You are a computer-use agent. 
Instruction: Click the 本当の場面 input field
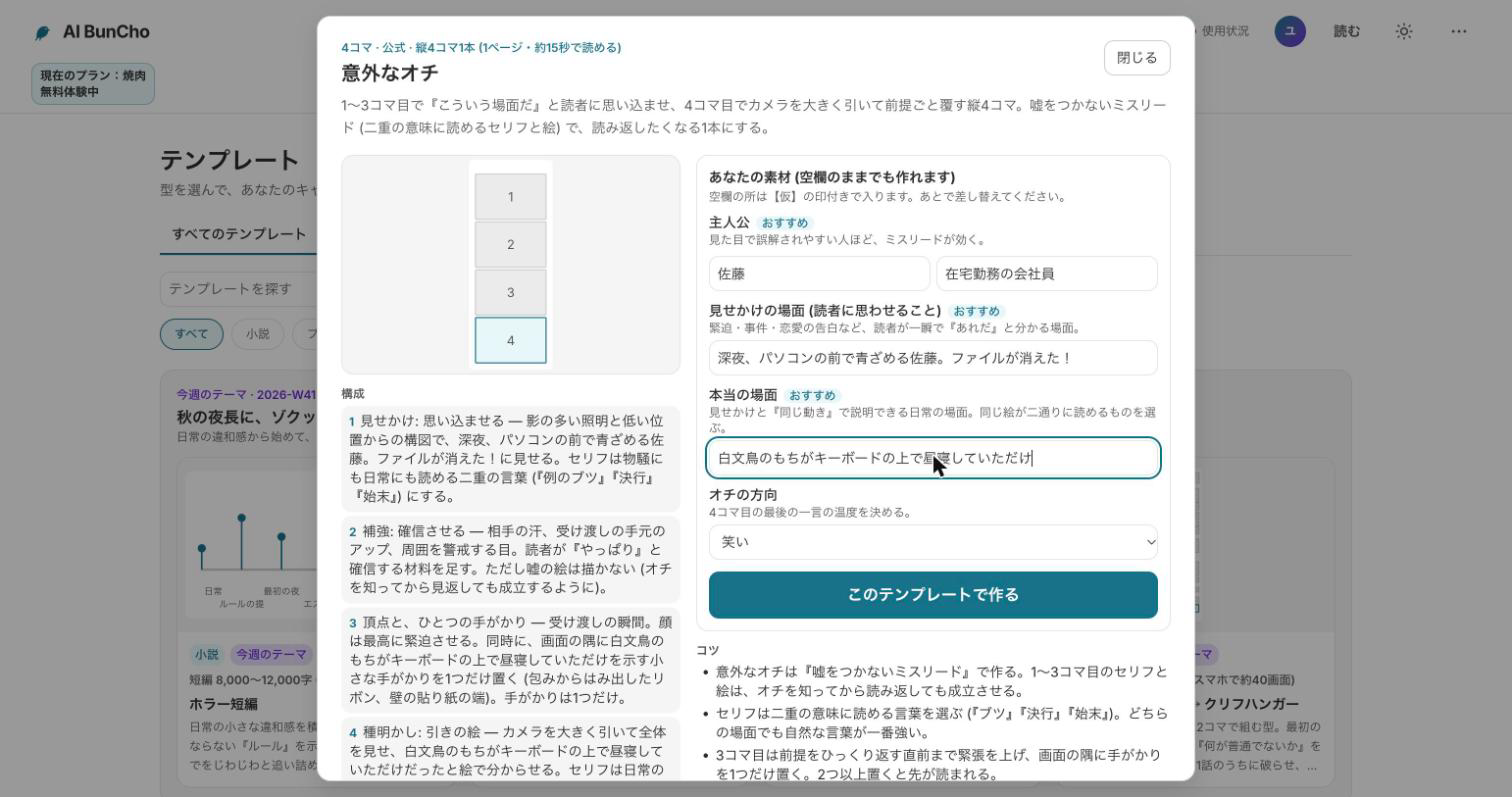coord(933,458)
